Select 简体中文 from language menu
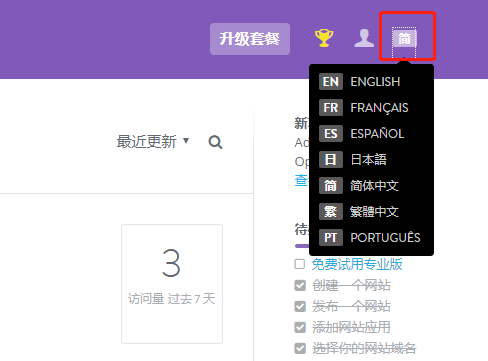The width and height of the screenshot is (488, 361). [371, 186]
